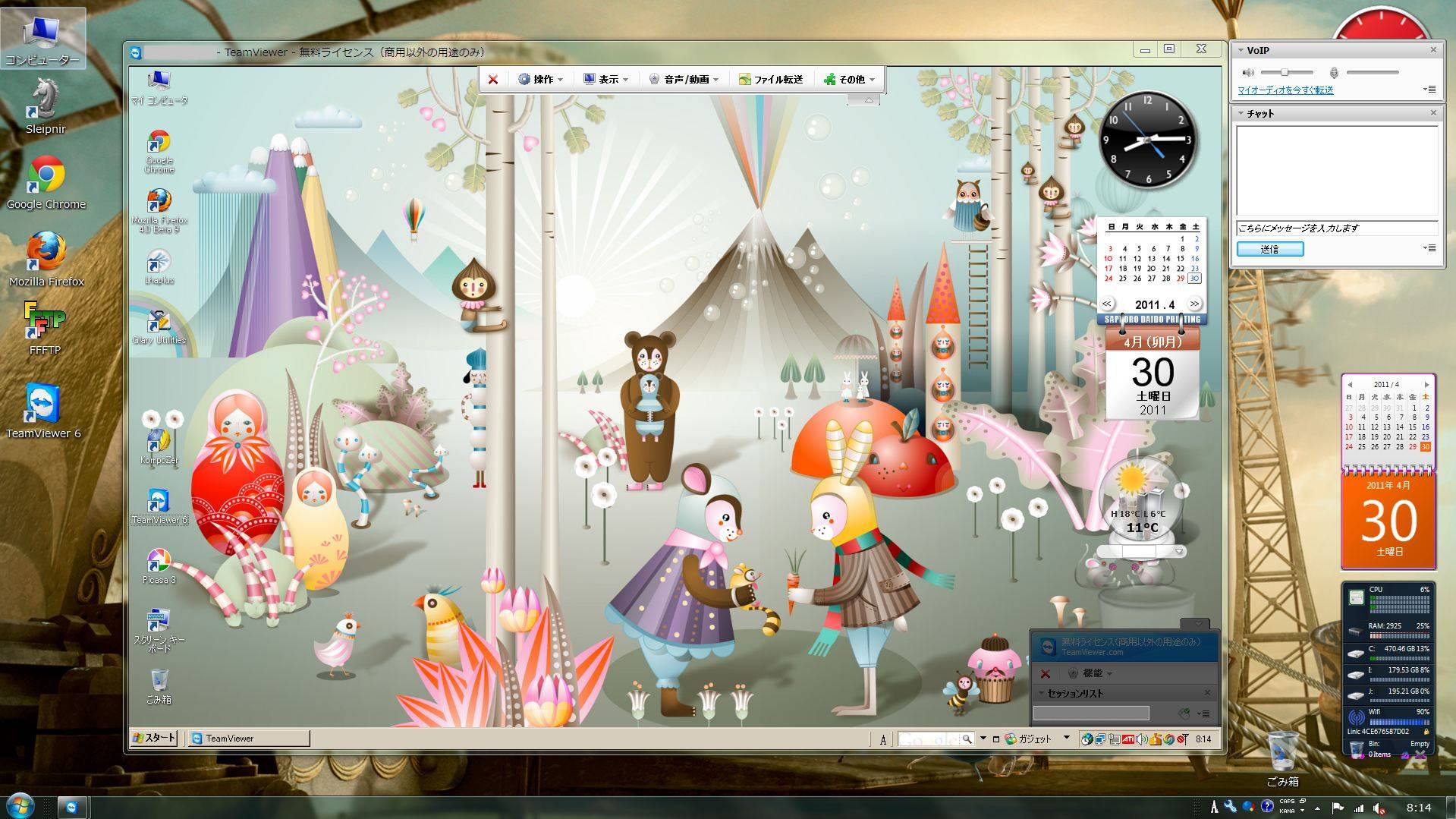Image resolution: width=1456 pixels, height=819 pixels.
Task: Open Mozilla Firefox 4.0 Beta 9 on remote desktop
Action: point(159,211)
